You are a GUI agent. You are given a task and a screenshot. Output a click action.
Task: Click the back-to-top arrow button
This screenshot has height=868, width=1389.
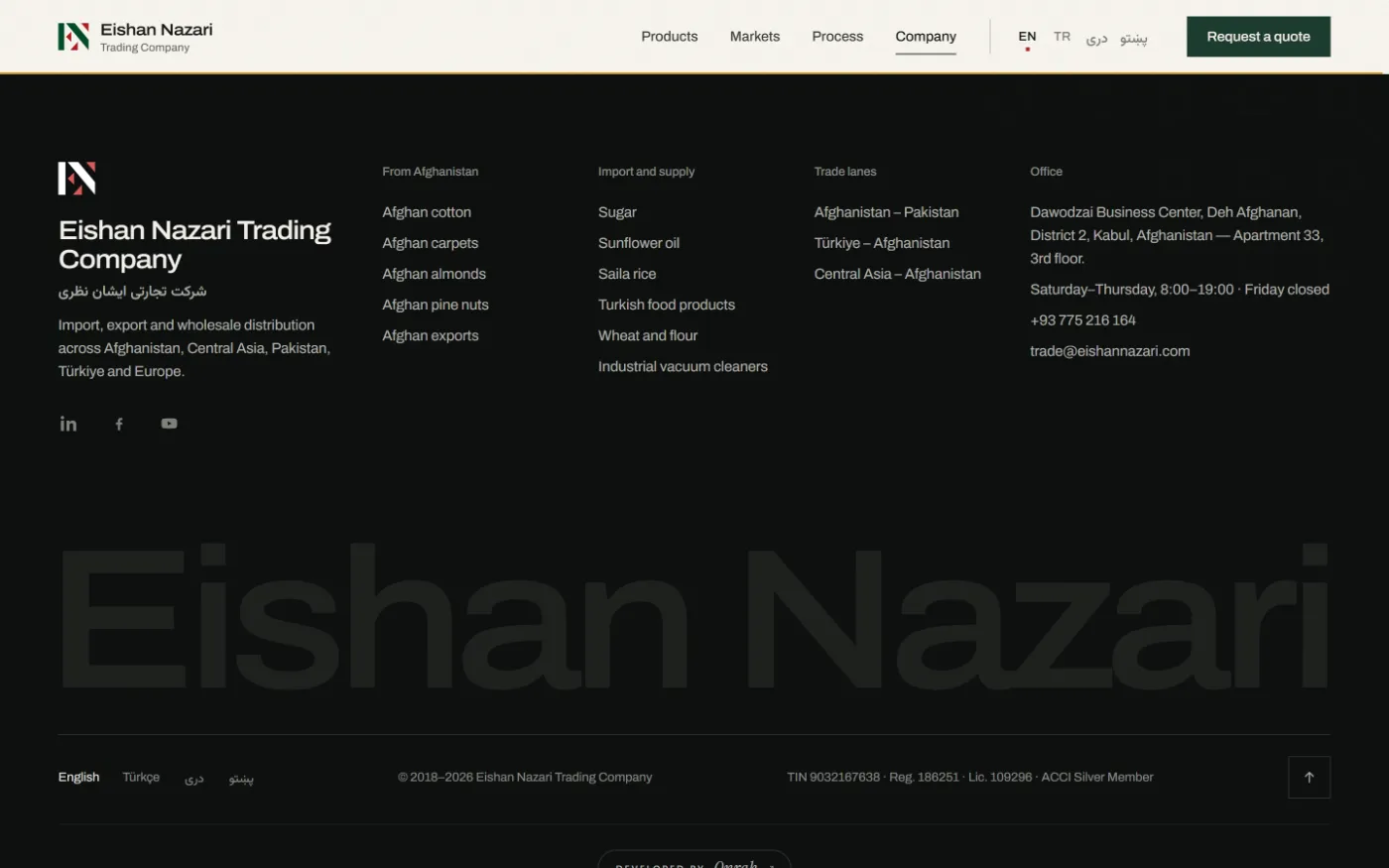click(1309, 778)
